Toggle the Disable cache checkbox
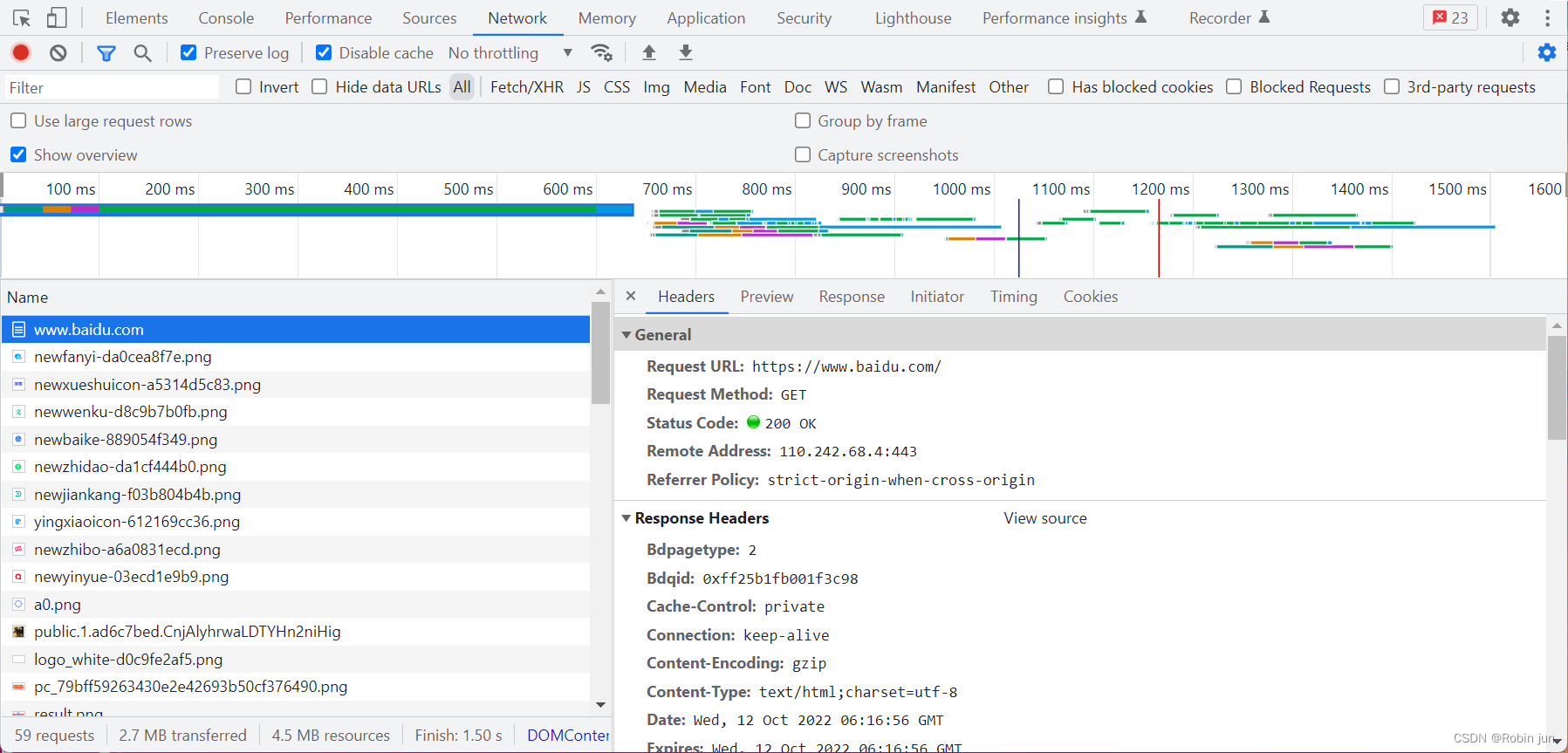 pyautogui.click(x=324, y=52)
